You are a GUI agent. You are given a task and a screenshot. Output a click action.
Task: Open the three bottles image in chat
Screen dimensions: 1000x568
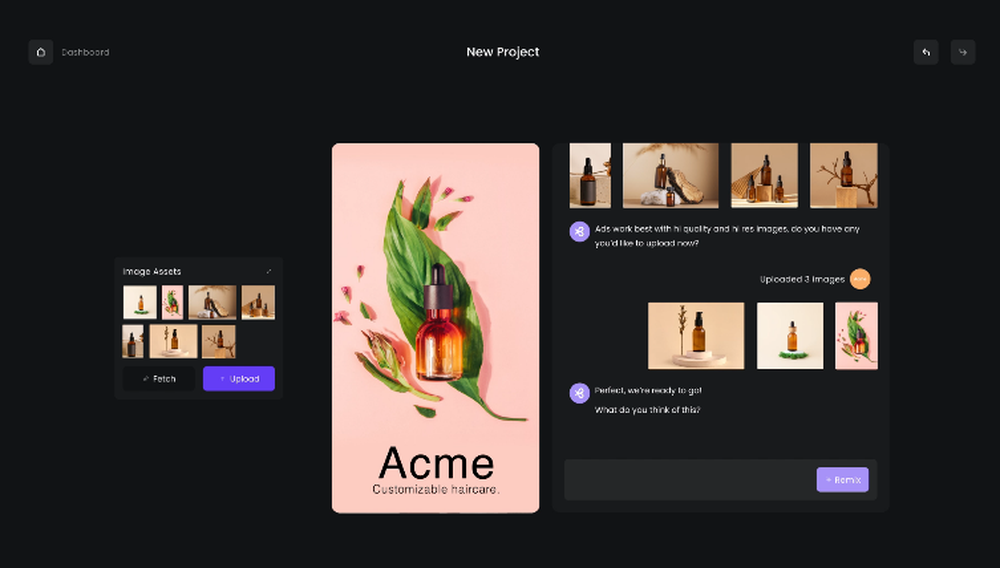tap(764, 175)
